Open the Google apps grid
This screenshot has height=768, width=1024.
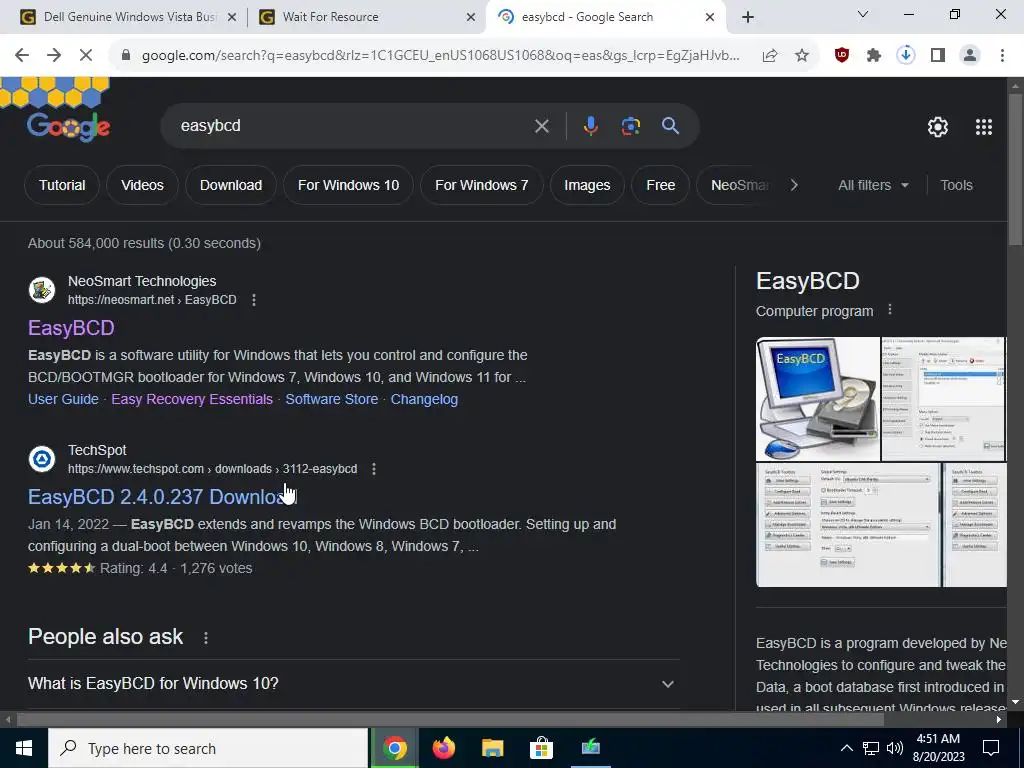point(984,127)
